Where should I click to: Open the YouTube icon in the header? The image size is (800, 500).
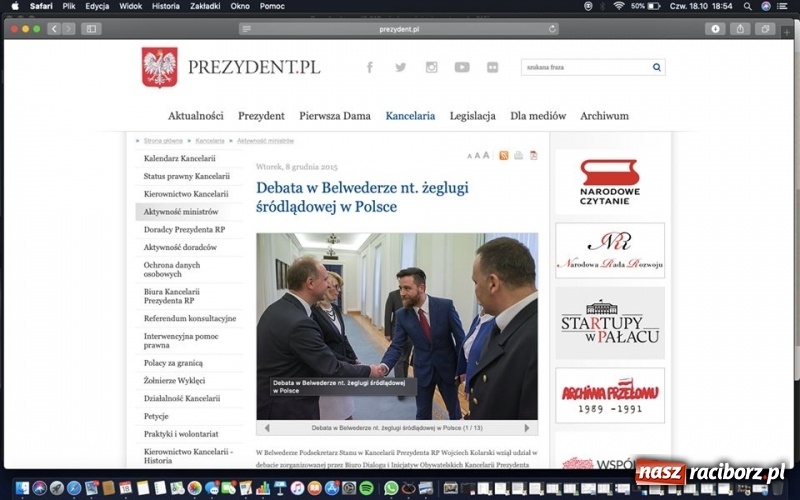point(462,67)
